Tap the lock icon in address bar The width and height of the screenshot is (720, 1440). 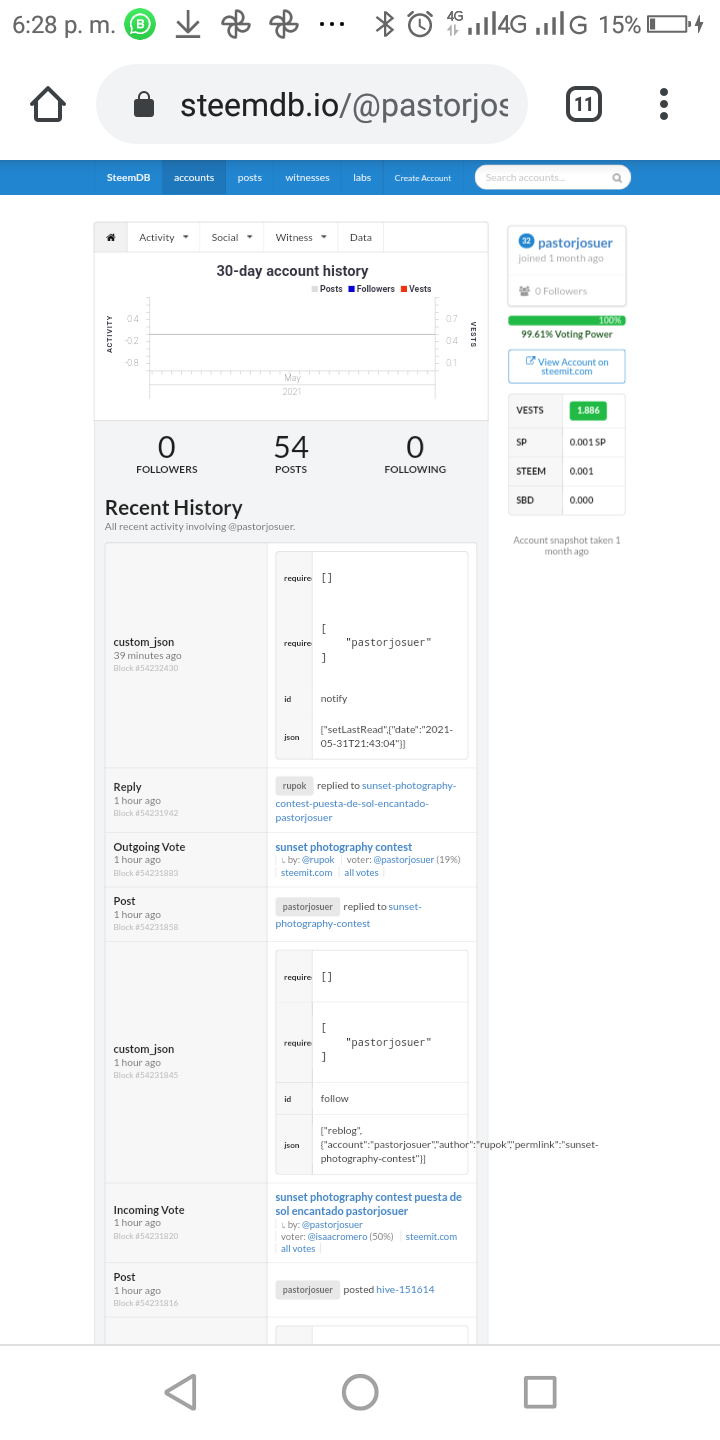[x=144, y=104]
